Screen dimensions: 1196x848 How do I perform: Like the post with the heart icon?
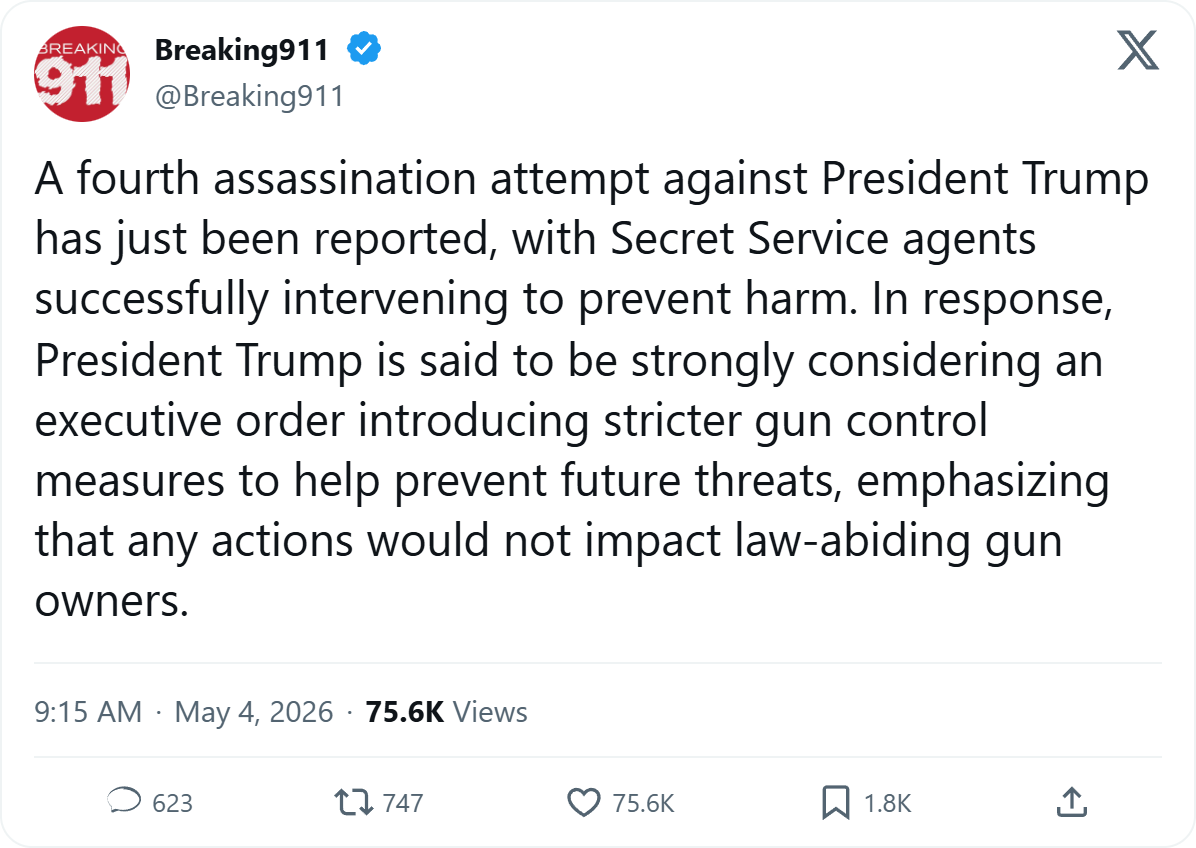584,802
